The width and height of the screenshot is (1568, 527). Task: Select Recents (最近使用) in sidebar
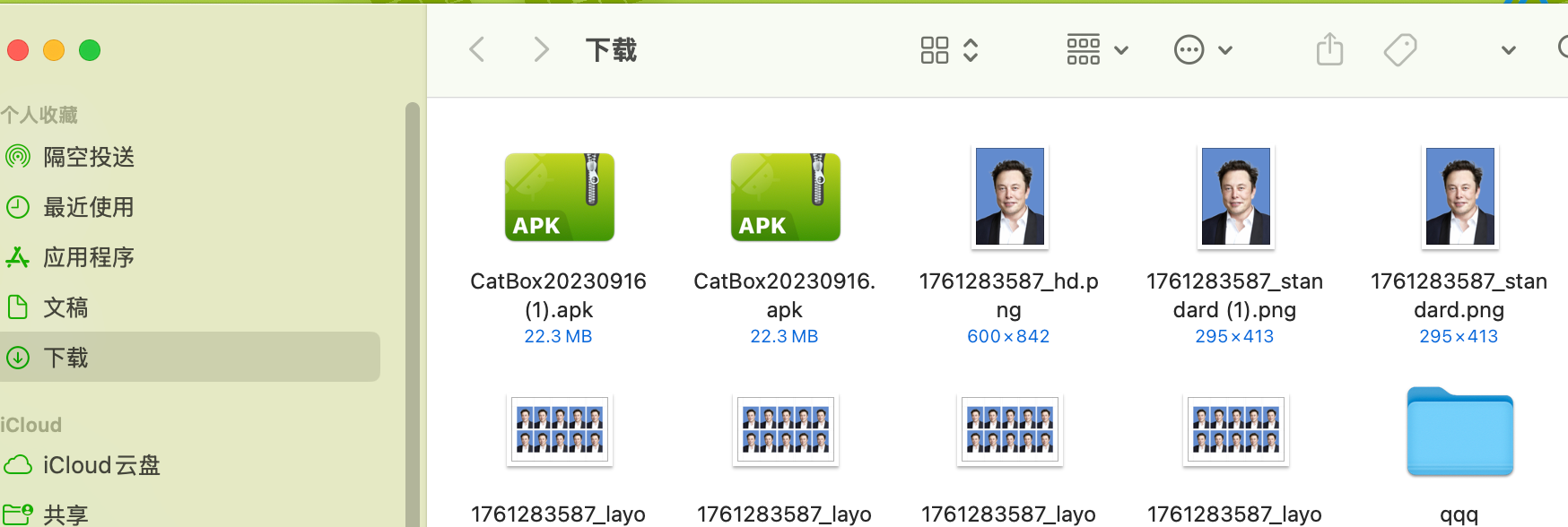point(89,207)
